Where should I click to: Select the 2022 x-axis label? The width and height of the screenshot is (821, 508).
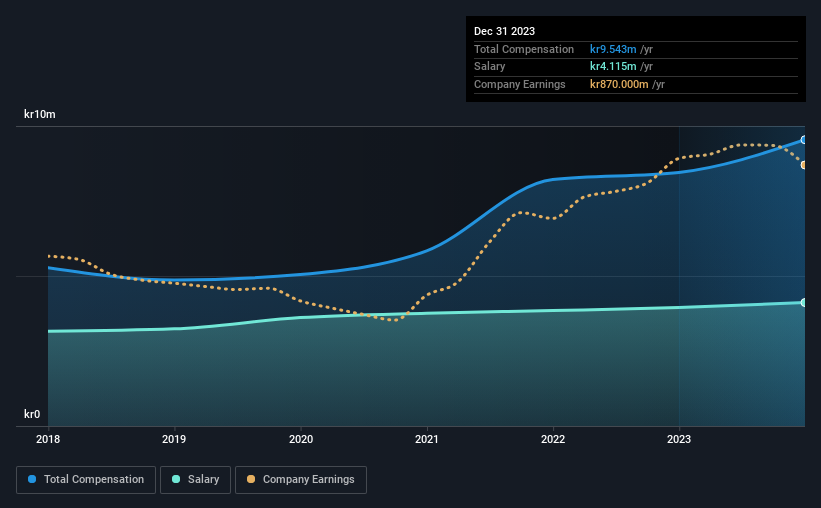pos(553,439)
